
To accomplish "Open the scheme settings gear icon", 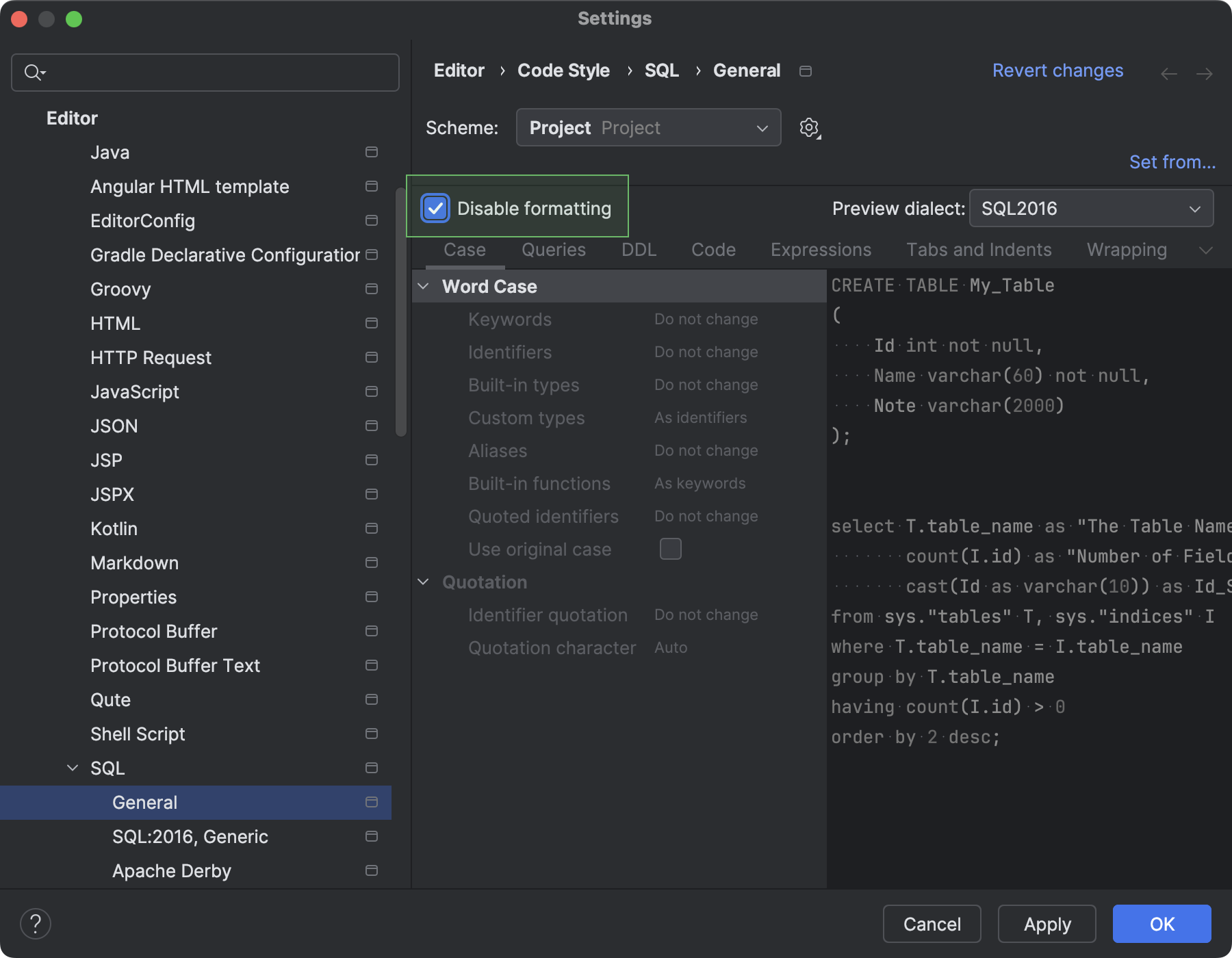I will (x=808, y=127).
